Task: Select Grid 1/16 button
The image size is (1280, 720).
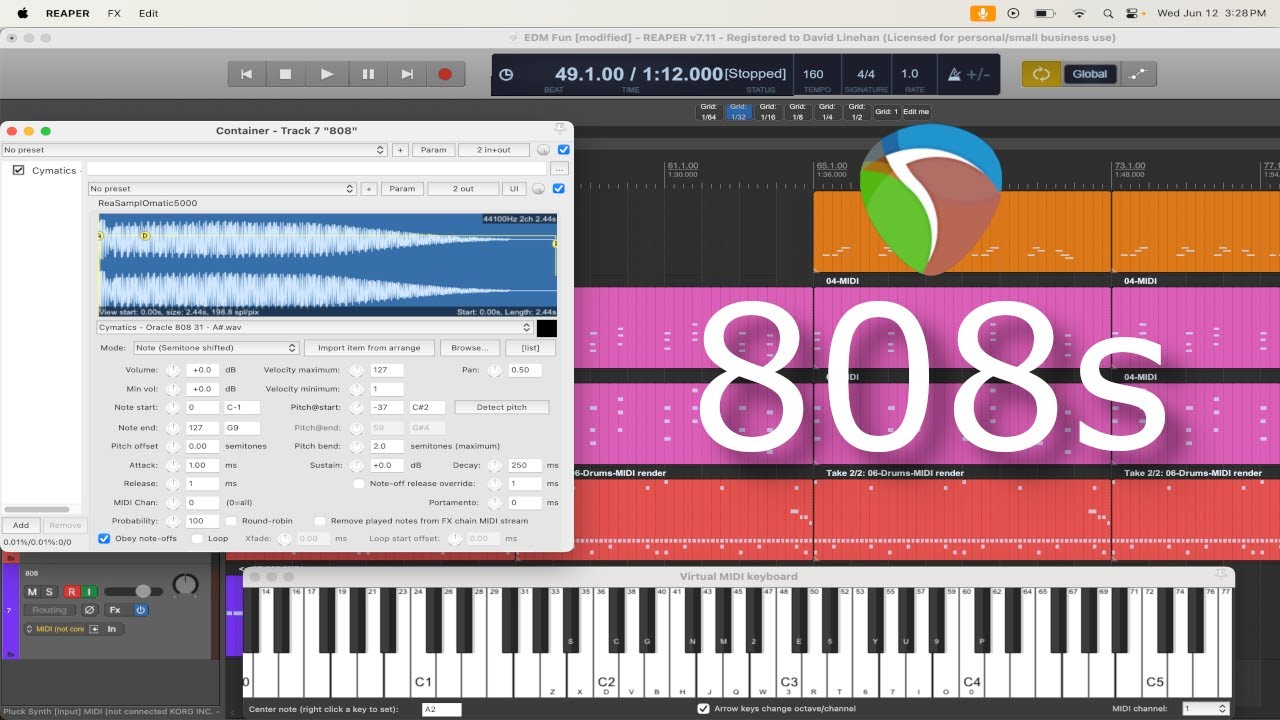Action: (x=768, y=111)
